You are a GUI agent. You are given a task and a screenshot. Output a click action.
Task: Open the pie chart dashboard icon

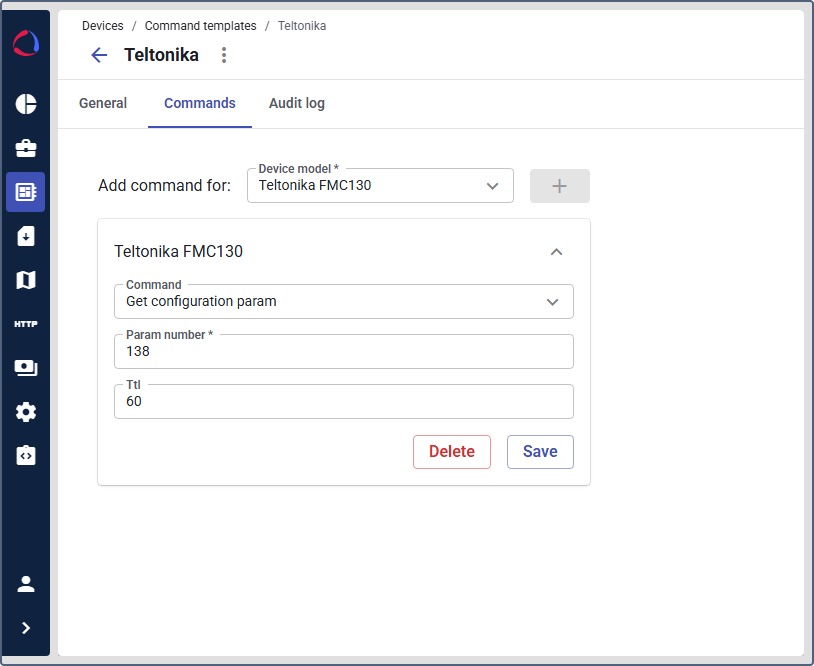pos(26,104)
